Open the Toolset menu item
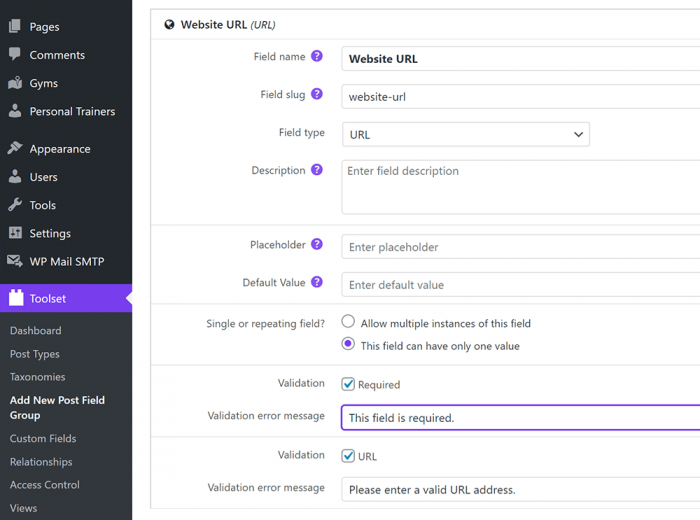This screenshot has width=700, height=520. point(66,298)
